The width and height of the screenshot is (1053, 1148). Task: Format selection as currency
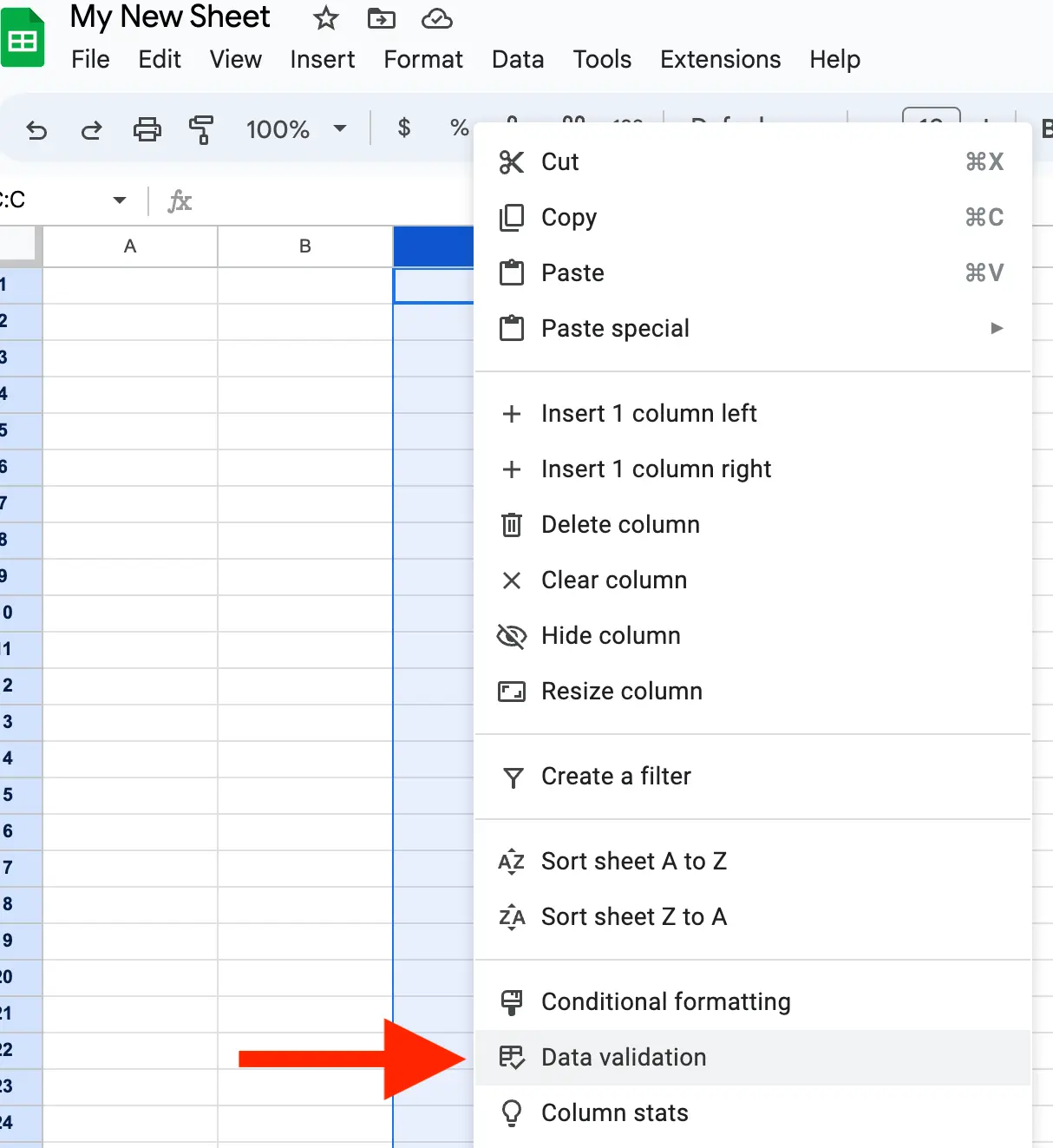tap(403, 128)
